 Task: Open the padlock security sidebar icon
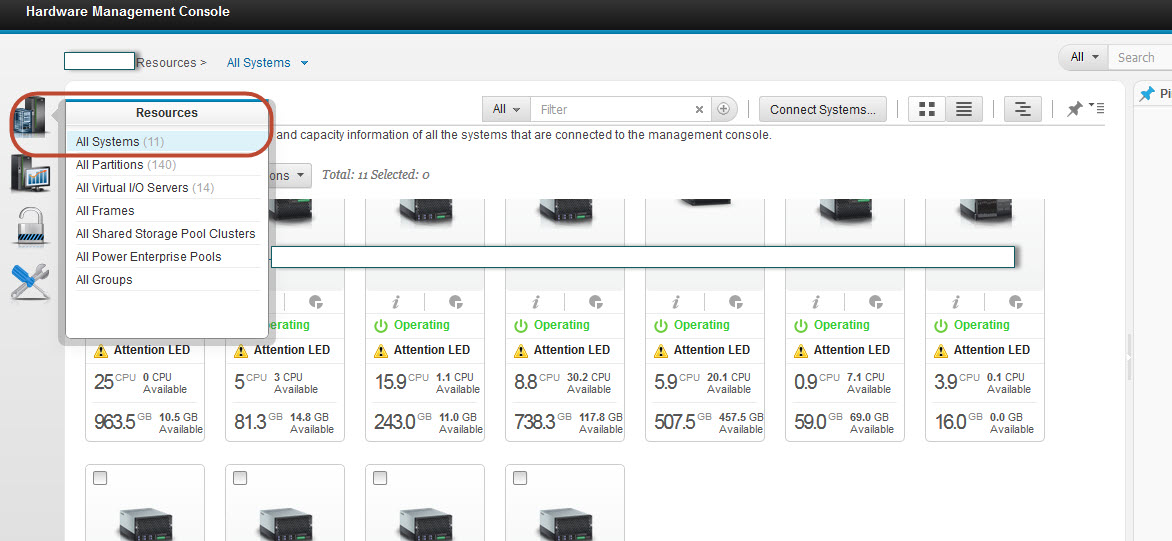tap(29, 227)
